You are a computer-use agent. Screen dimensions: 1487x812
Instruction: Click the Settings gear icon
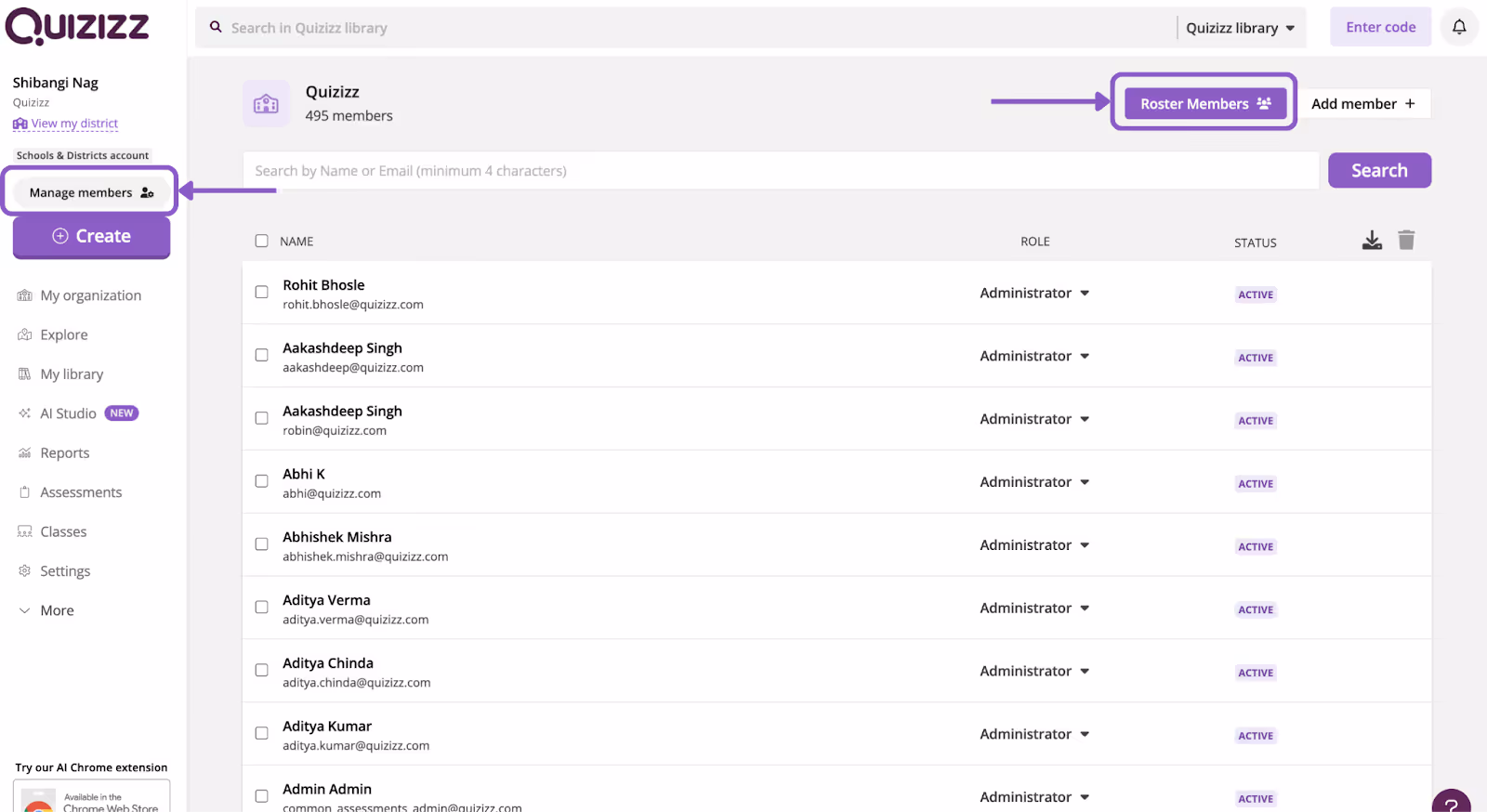coord(25,570)
